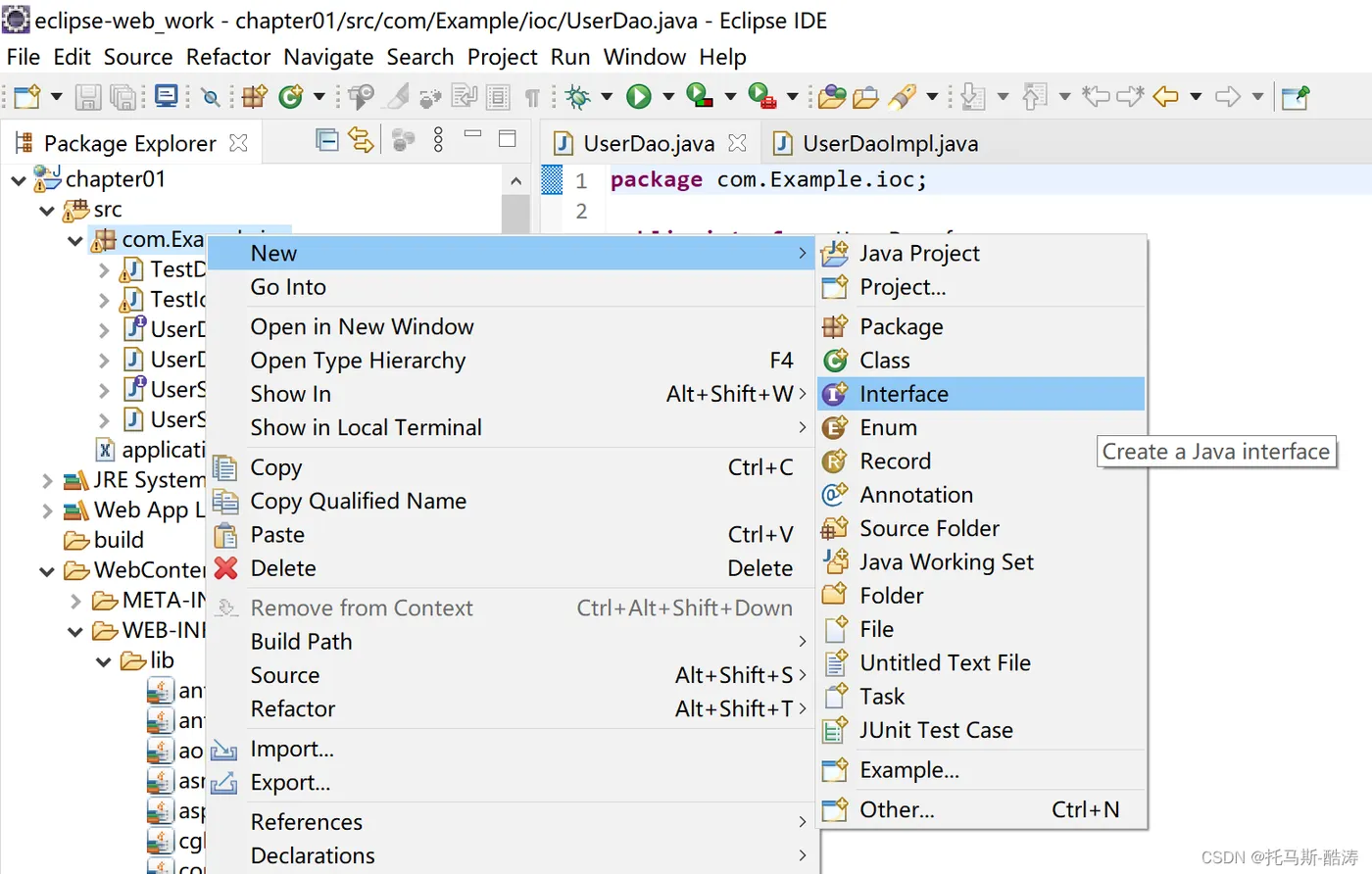
Task: Expand the JRE System Library node
Action: click(46, 481)
